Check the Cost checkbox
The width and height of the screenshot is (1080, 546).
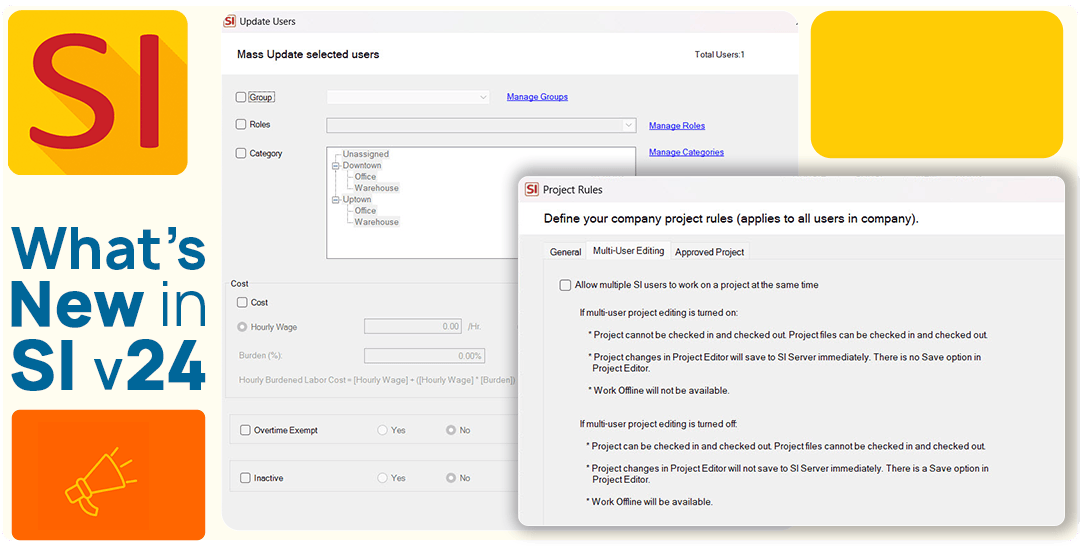(242, 302)
